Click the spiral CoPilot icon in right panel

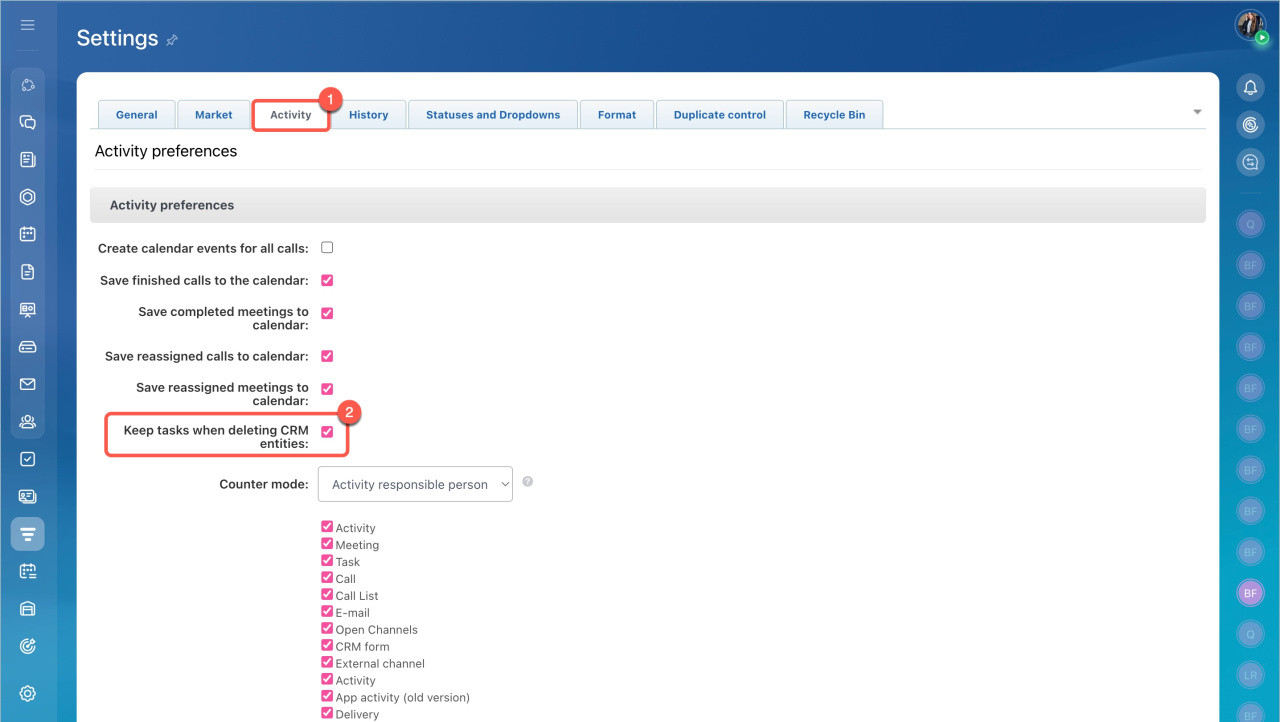coord(1250,125)
